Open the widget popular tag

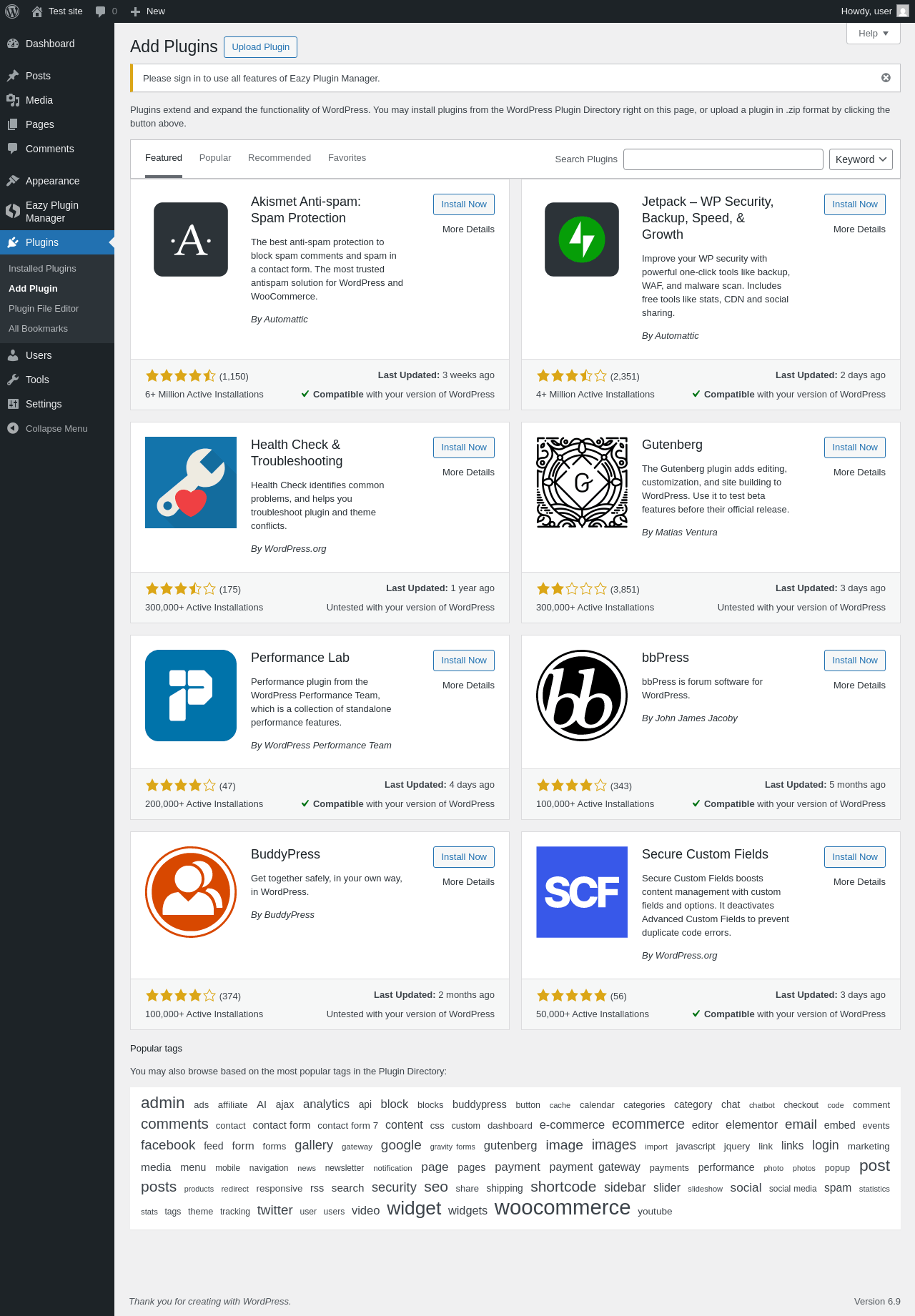pos(414,1209)
